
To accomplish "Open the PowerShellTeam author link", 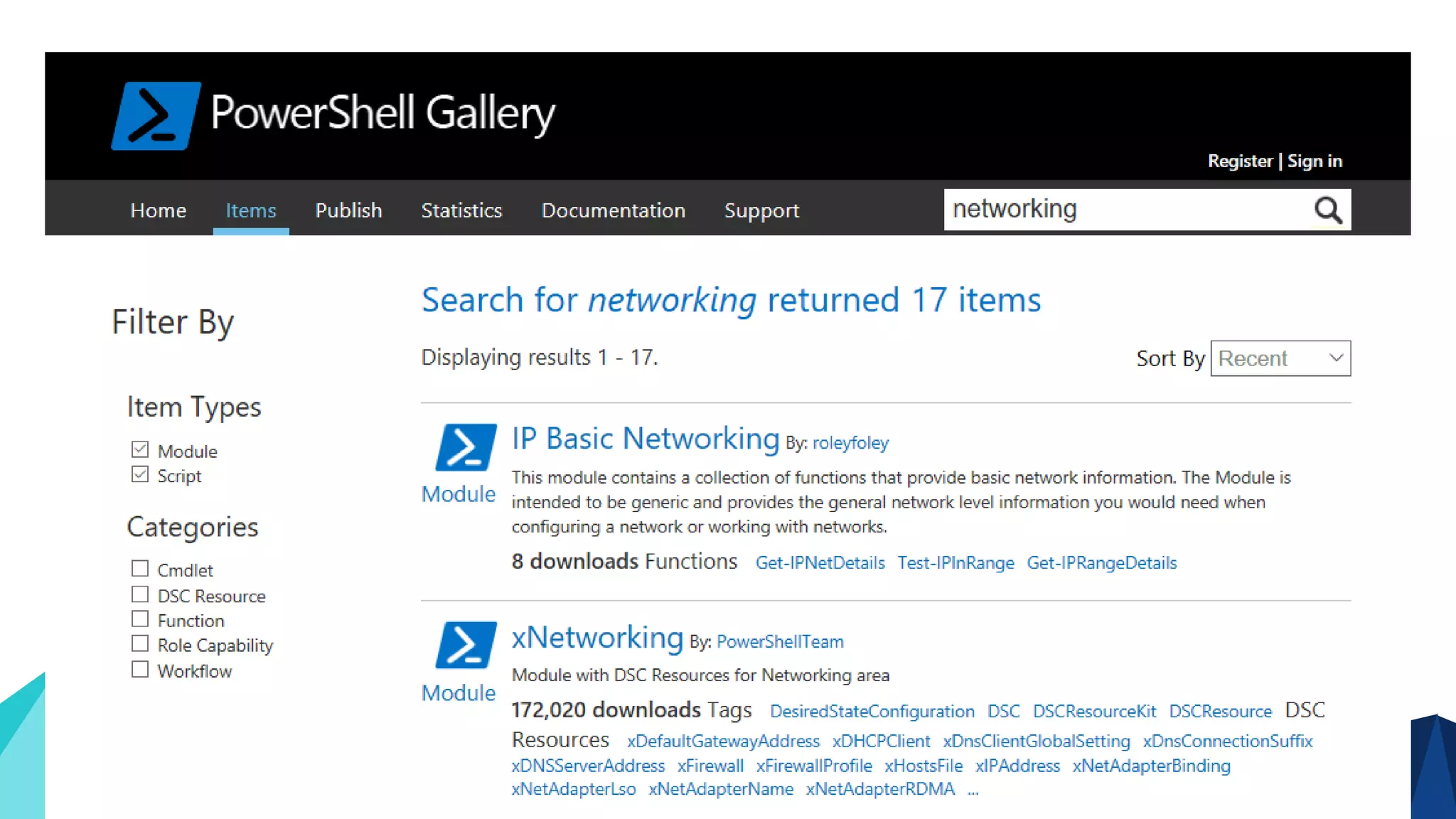I will click(780, 641).
